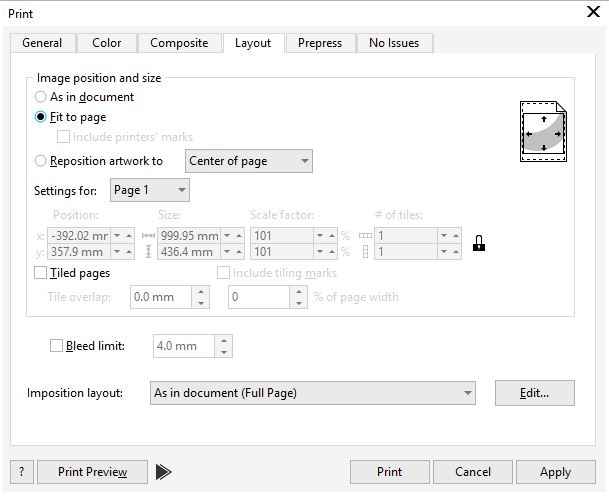Image resolution: width=609 pixels, height=496 pixels.
Task: Switch to the Prepress tab
Action: pos(320,43)
